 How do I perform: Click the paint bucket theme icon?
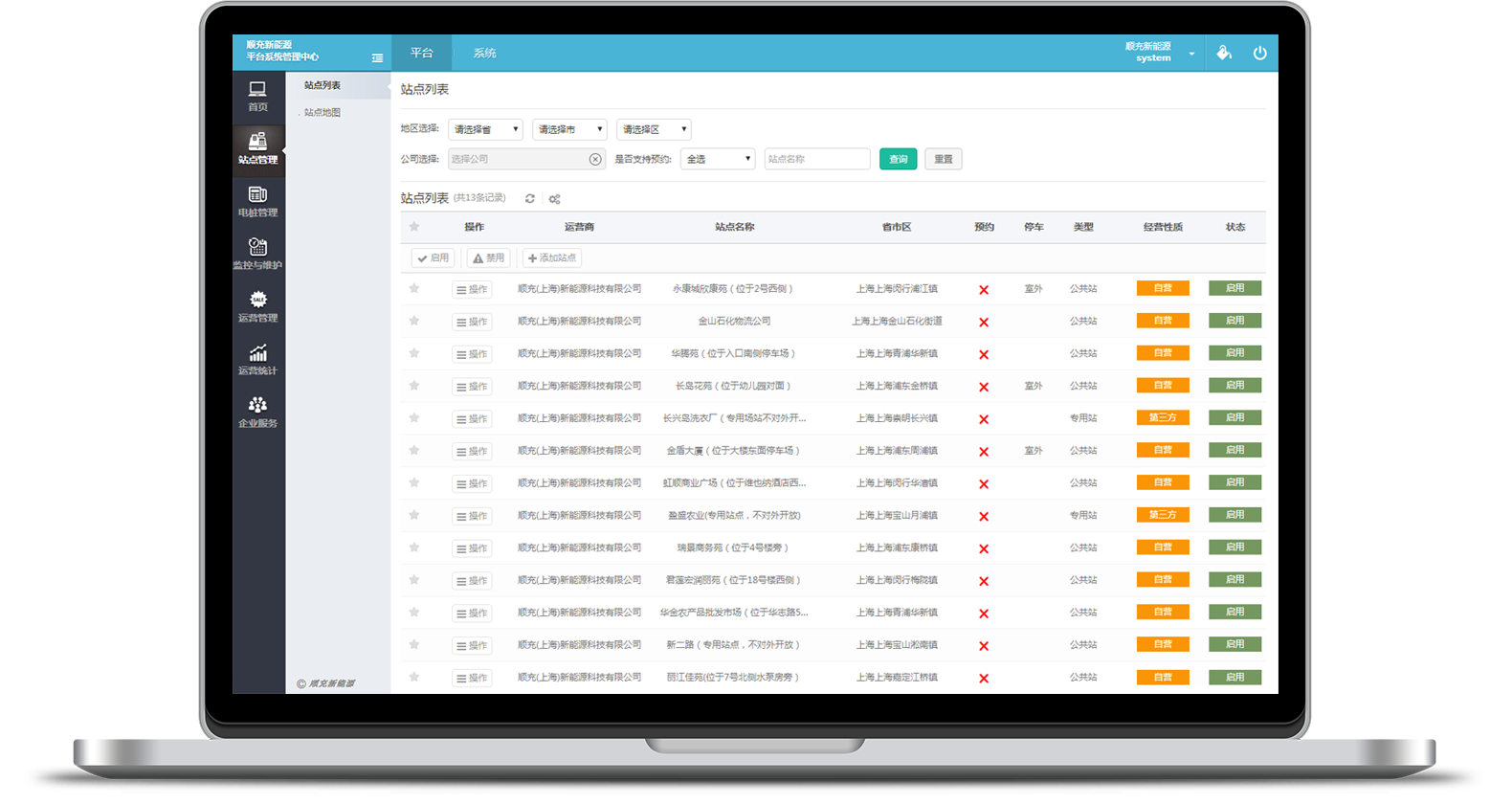coord(1223,54)
